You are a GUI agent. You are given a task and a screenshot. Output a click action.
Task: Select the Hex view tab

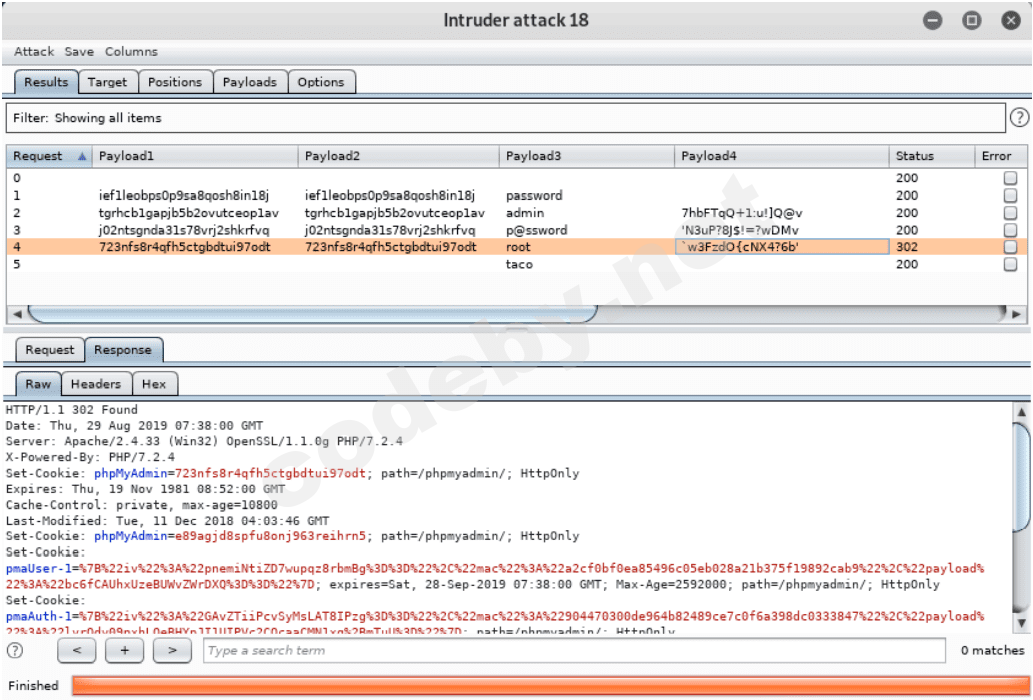154,384
